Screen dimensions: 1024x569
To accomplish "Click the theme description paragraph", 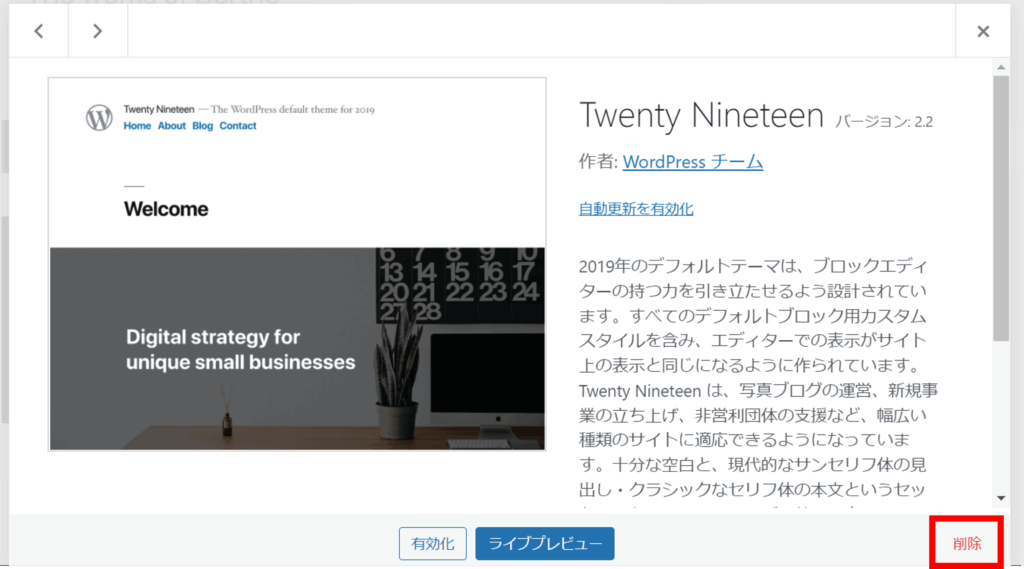I will (x=758, y=380).
